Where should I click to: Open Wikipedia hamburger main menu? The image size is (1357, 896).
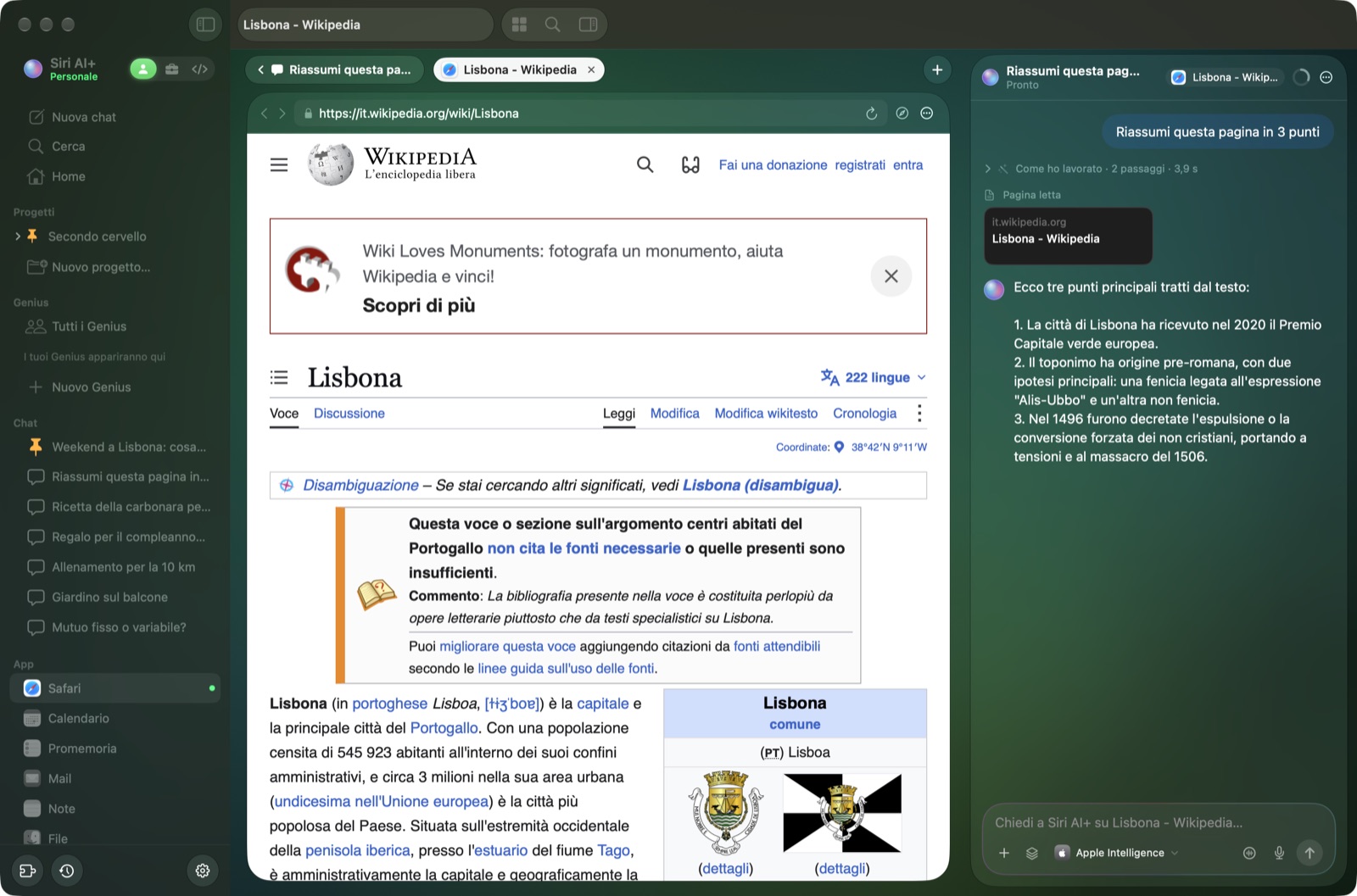pos(279,165)
